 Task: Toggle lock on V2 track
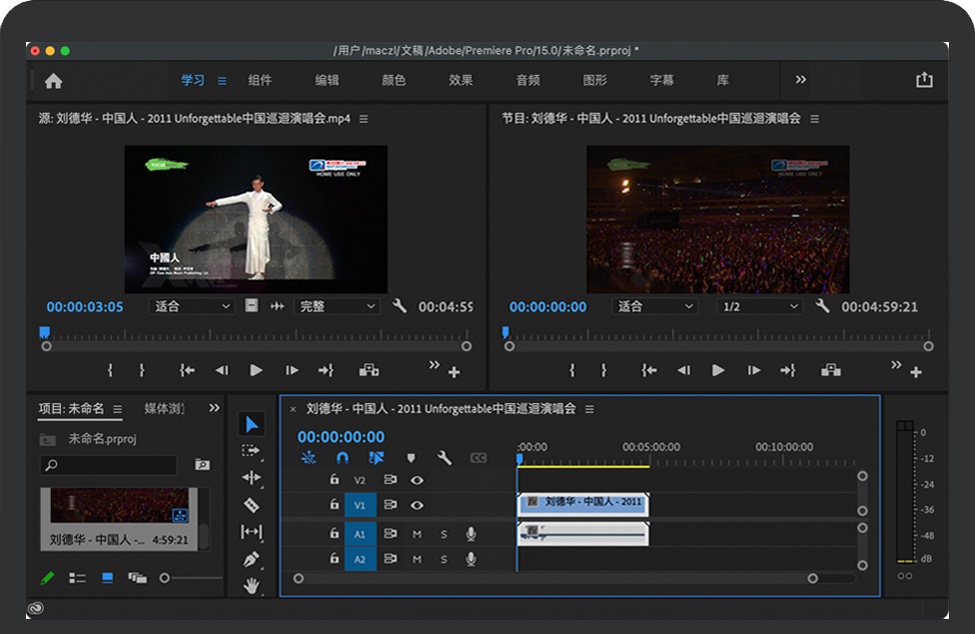pos(335,480)
